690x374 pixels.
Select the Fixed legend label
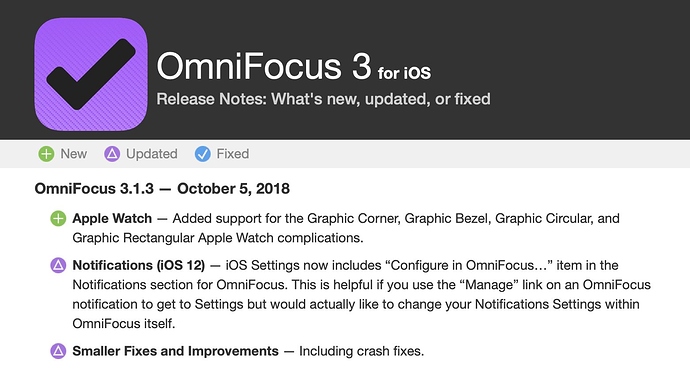point(232,154)
